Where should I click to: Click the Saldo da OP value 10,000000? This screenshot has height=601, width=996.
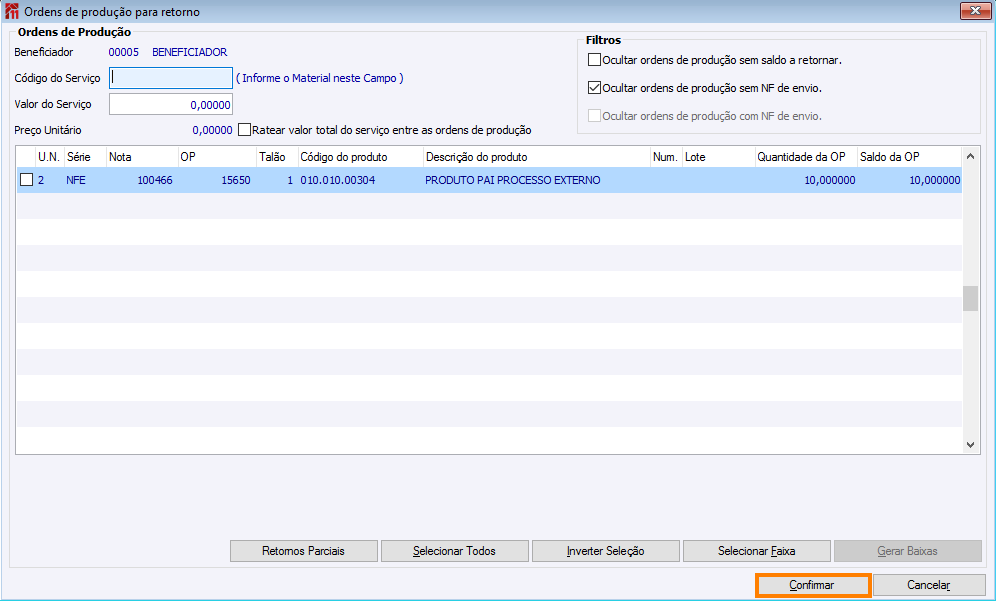point(934,180)
